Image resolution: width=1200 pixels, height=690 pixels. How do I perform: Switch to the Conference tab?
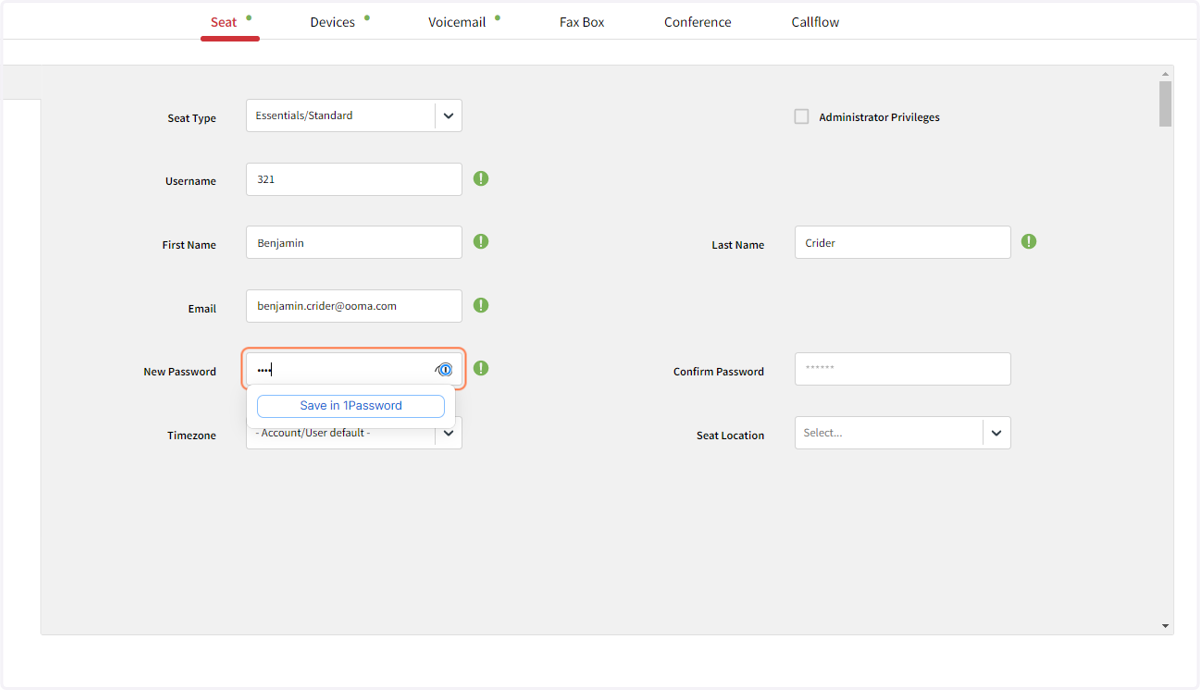(698, 22)
